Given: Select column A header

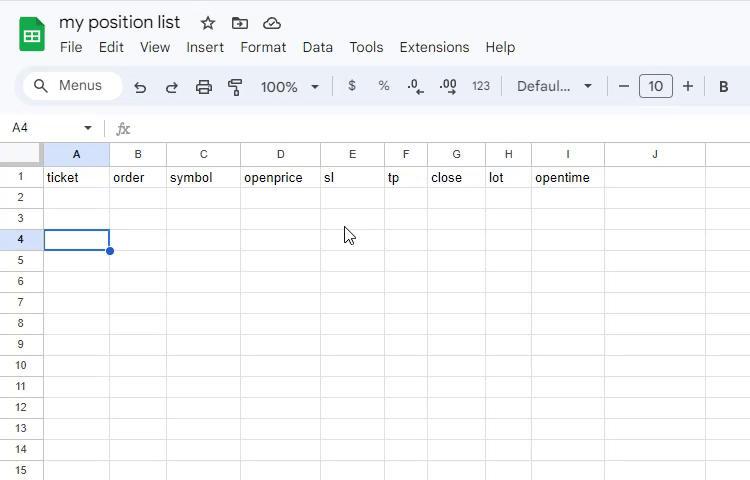Looking at the screenshot, I should point(77,154).
